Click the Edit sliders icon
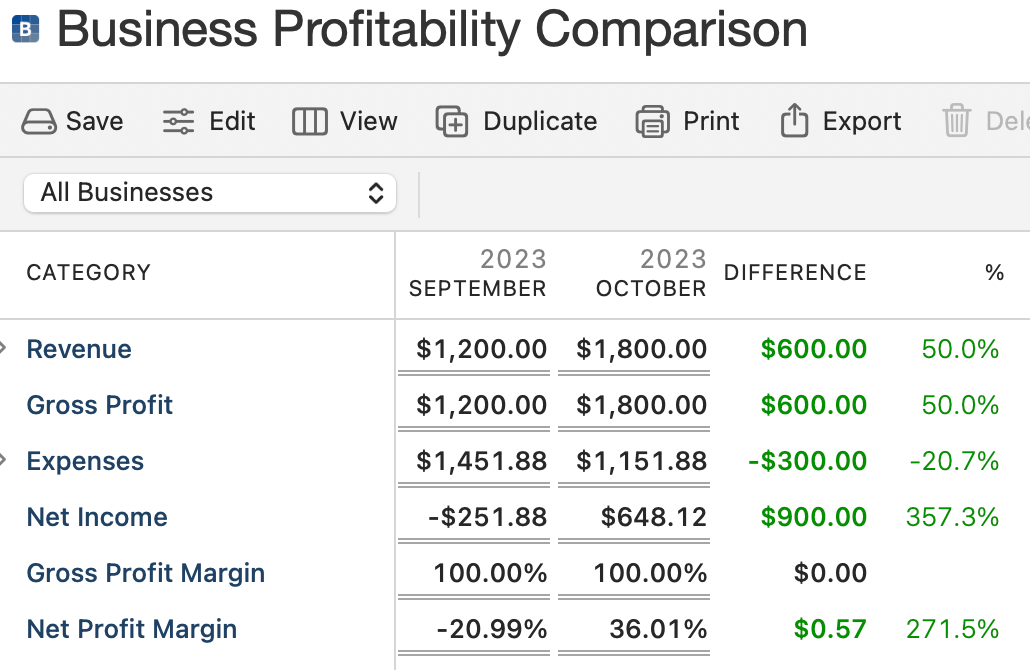This screenshot has height=670, width=1030. pos(178,122)
